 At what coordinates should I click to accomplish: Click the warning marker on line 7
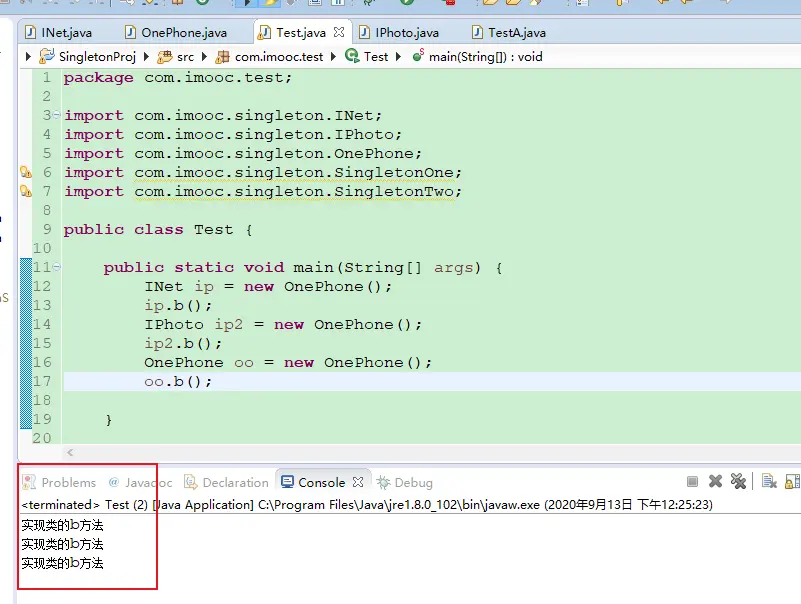click(x=26, y=192)
